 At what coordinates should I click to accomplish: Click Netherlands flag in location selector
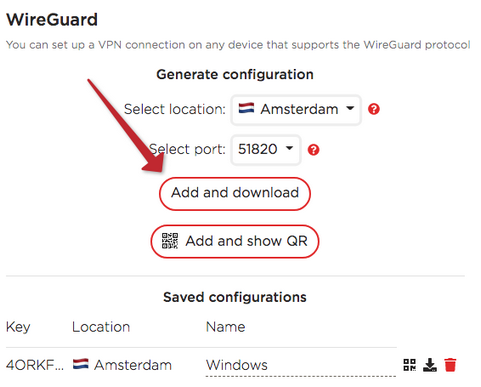[246, 108]
